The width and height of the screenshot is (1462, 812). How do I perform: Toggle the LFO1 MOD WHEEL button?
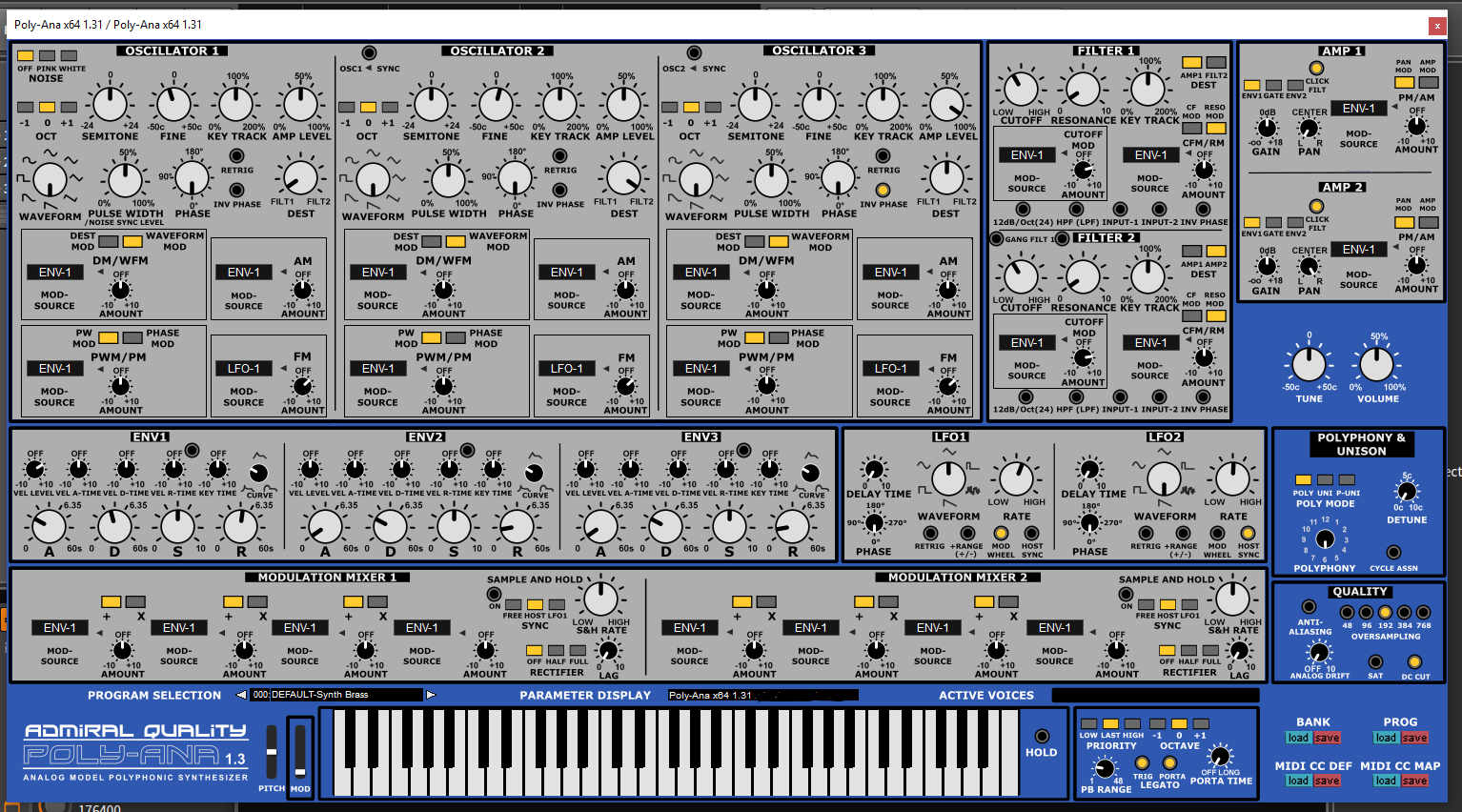point(1001,534)
